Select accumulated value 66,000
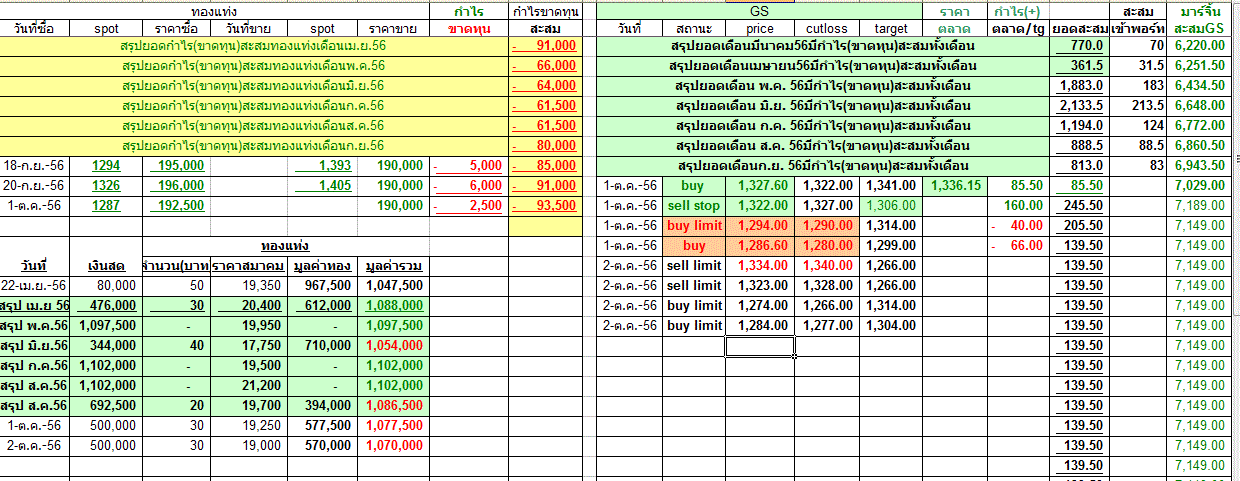 544,66
